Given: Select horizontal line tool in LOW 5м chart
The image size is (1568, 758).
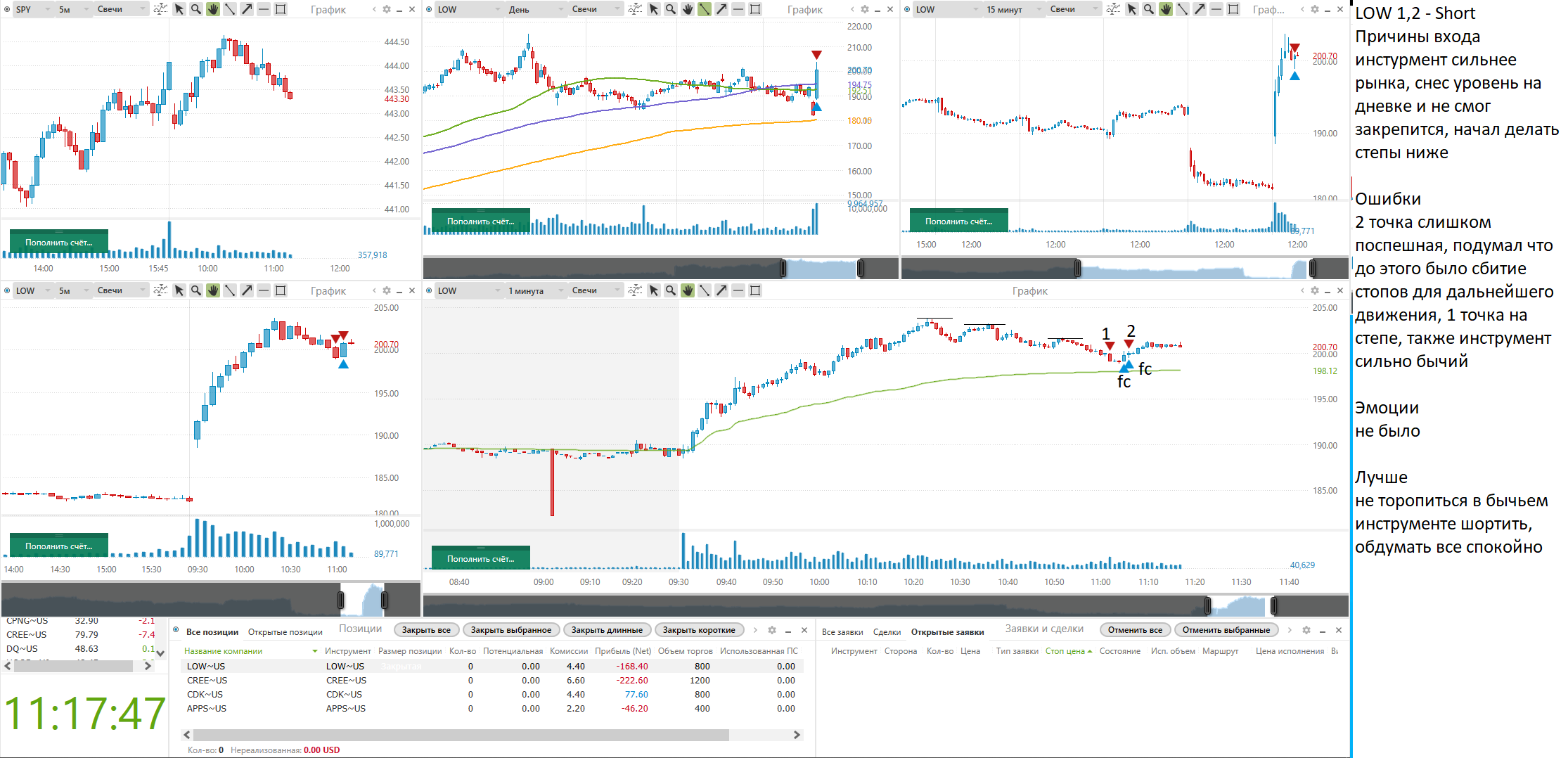Looking at the screenshot, I should coord(264,290).
